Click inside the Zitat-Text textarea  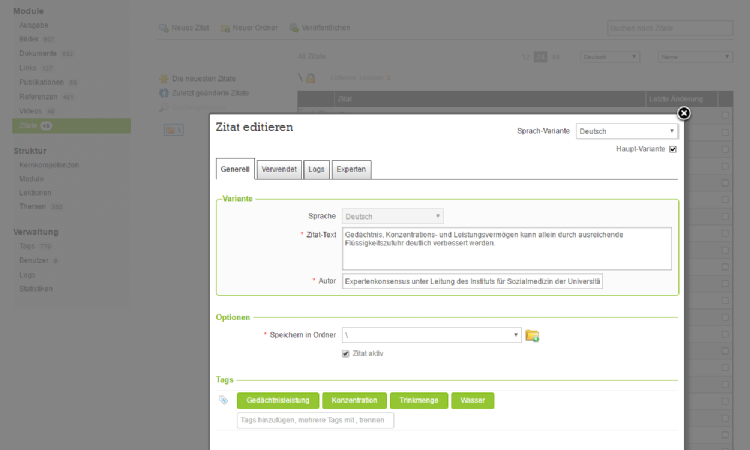point(506,248)
